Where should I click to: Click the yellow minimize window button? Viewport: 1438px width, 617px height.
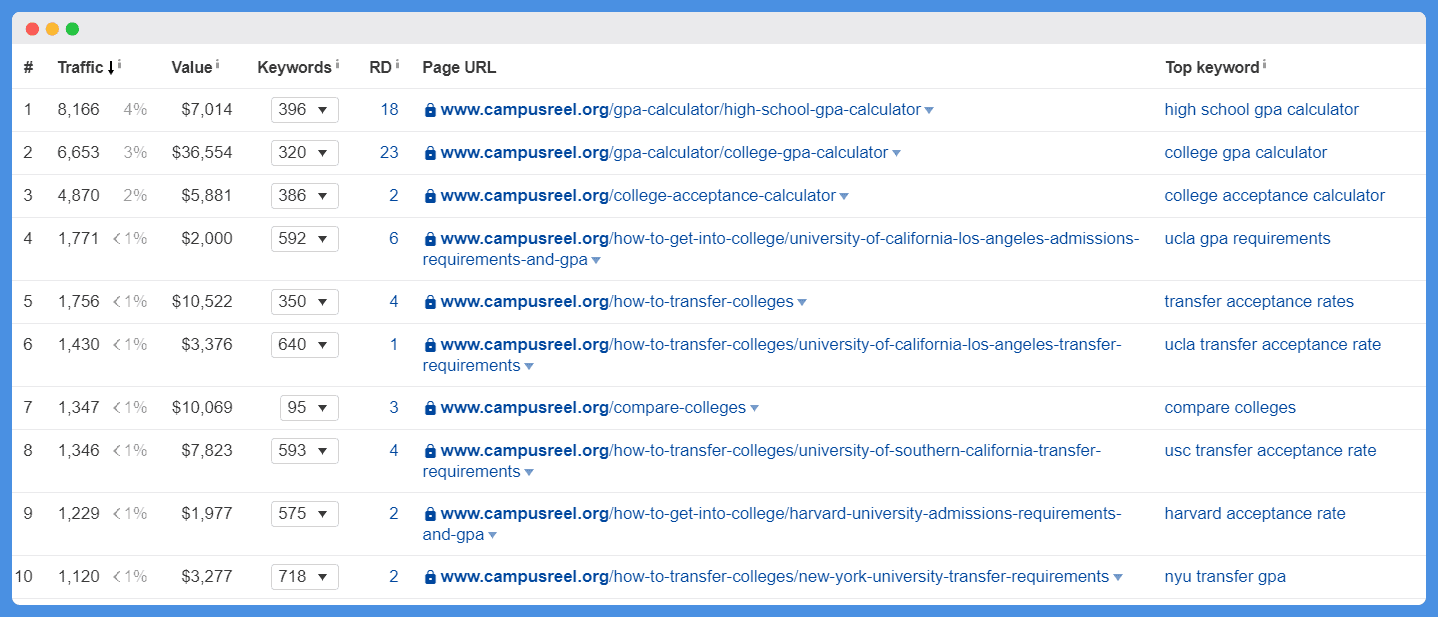pos(52,29)
